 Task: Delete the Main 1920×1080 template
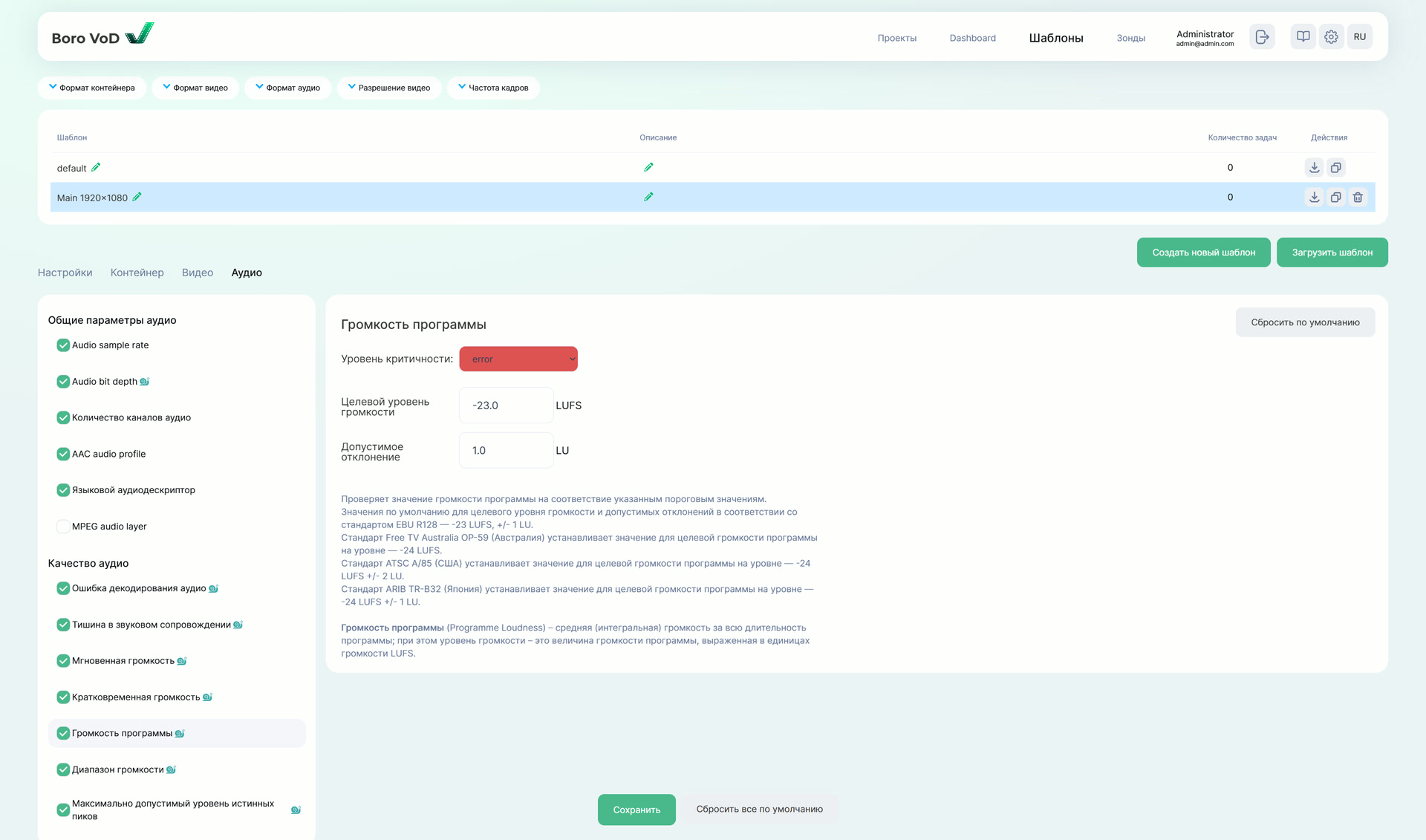[1358, 198]
